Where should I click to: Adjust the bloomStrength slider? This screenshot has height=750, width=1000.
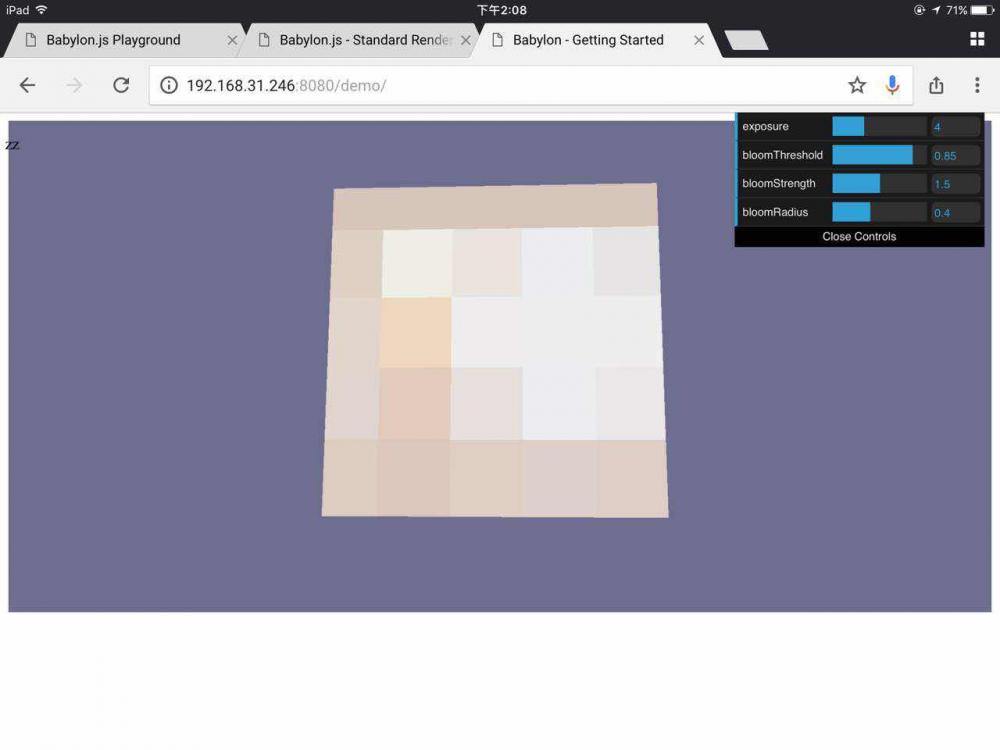tap(879, 184)
